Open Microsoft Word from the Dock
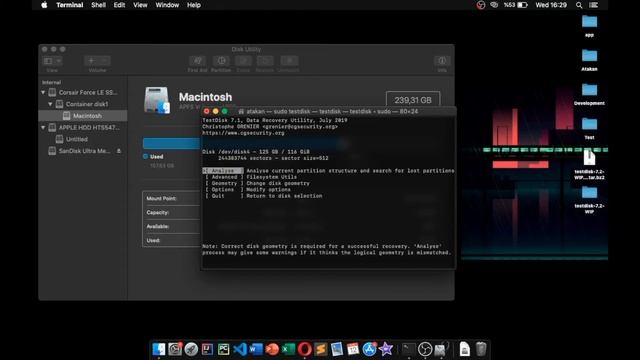This screenshot has height=360, width=640. [256, 349]
